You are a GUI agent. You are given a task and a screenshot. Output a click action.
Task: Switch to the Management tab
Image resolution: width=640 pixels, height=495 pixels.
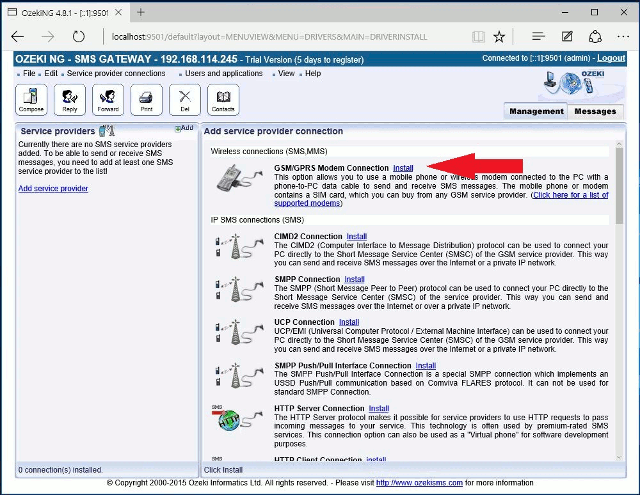pos(536,111)
